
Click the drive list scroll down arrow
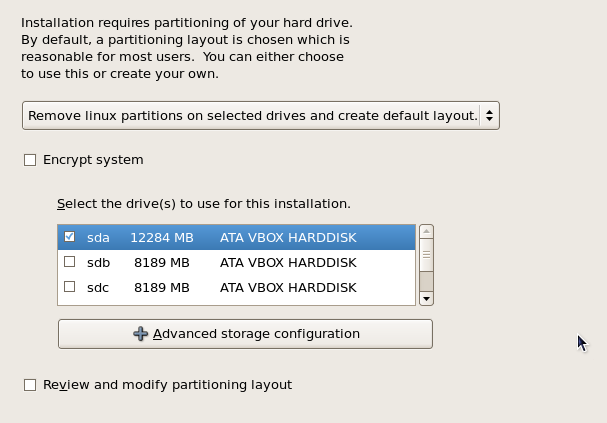[x=426, y=298]
